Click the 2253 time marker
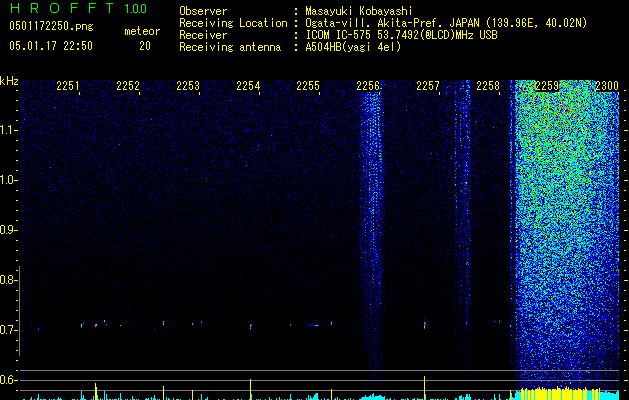Screen dimensions: 629x400 coord(188,85)
